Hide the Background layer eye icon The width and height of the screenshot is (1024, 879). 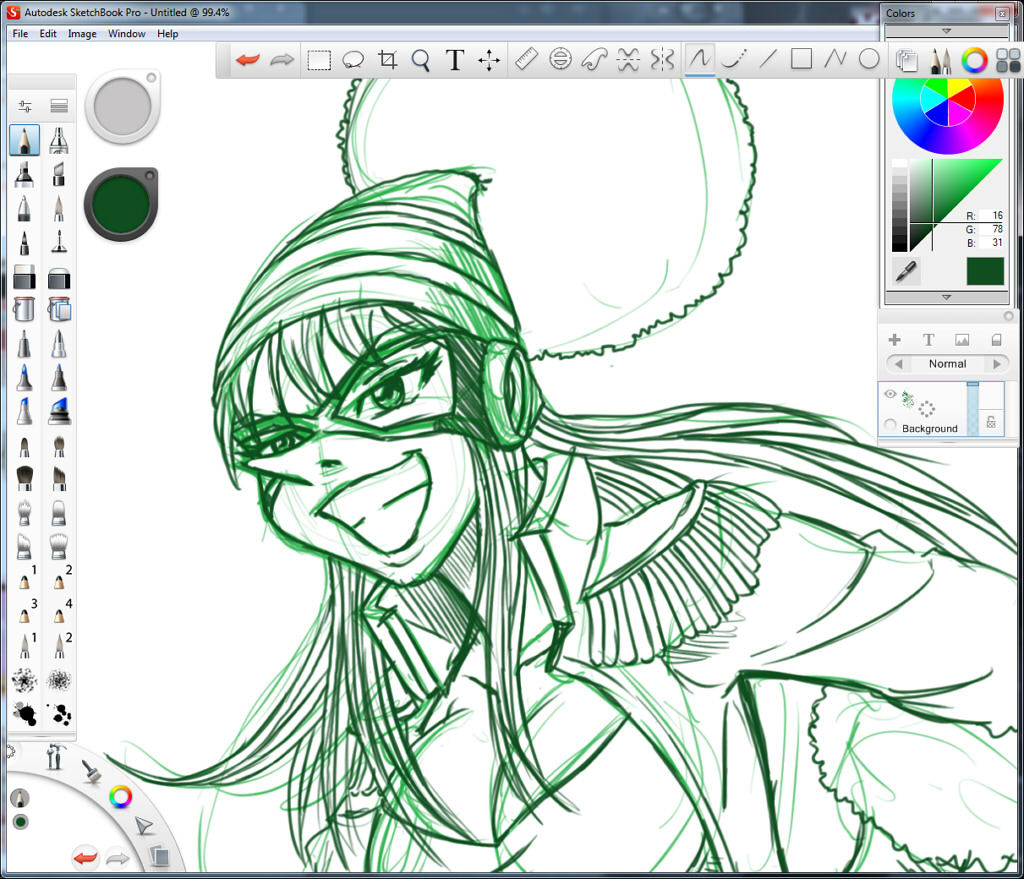pos(890,394)
